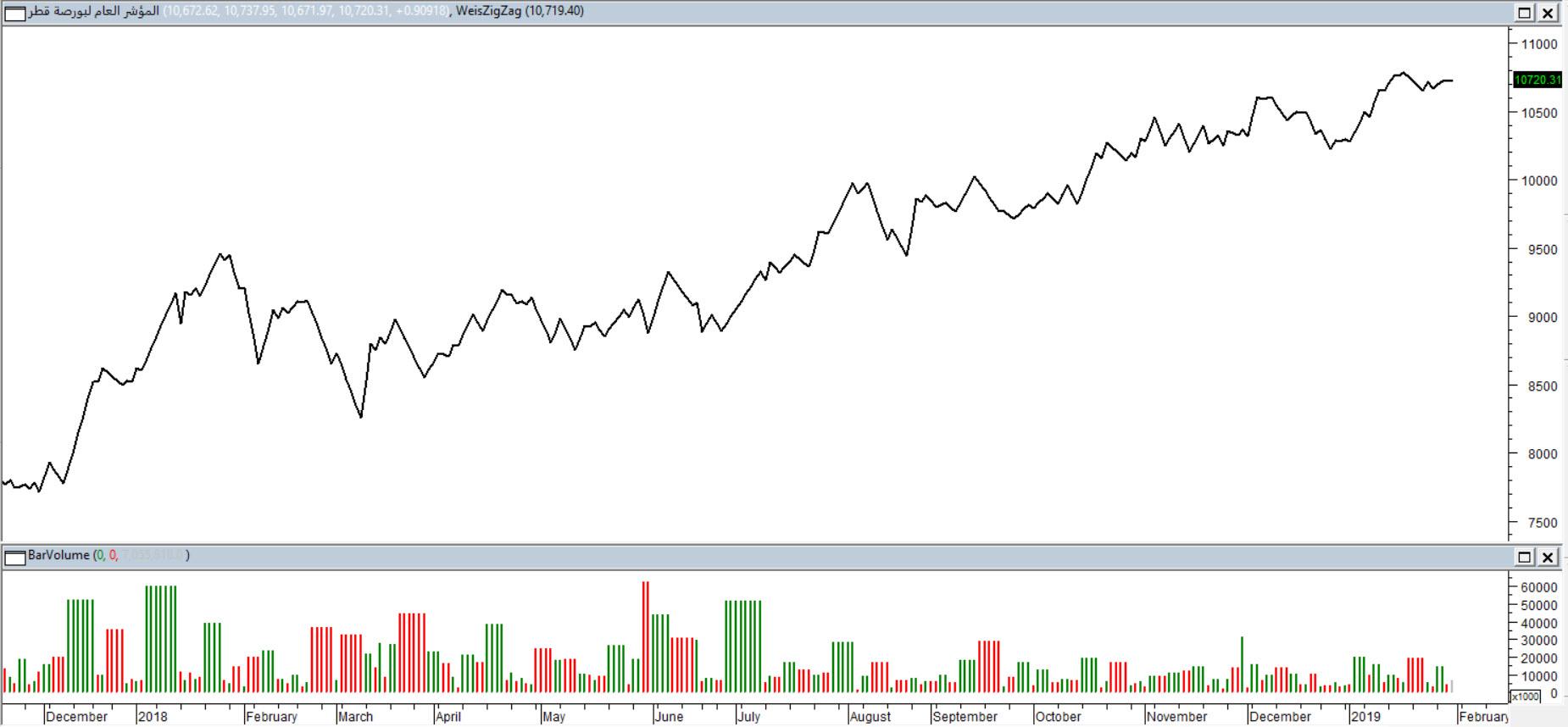Click the June label on time axis
The width and height of the screenshot is (1568, 727).
(669, 716)
